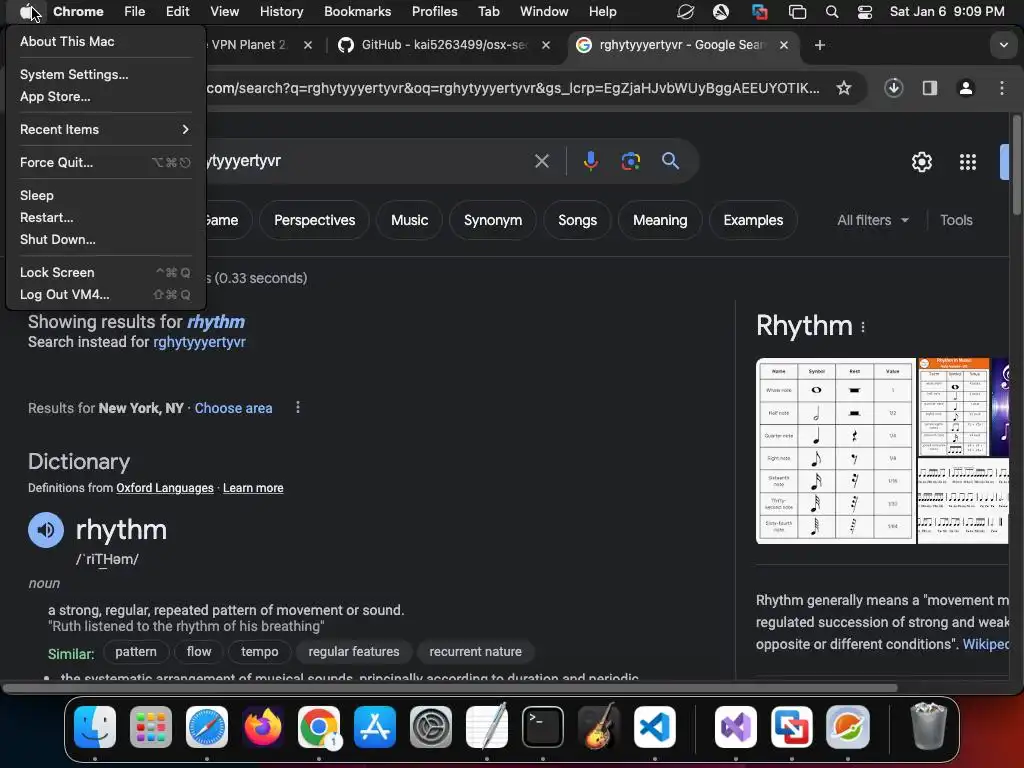This screenshot has height=768, width=1024.
Task: Open Chrome profile avatar
Action: tap(966, 88)
